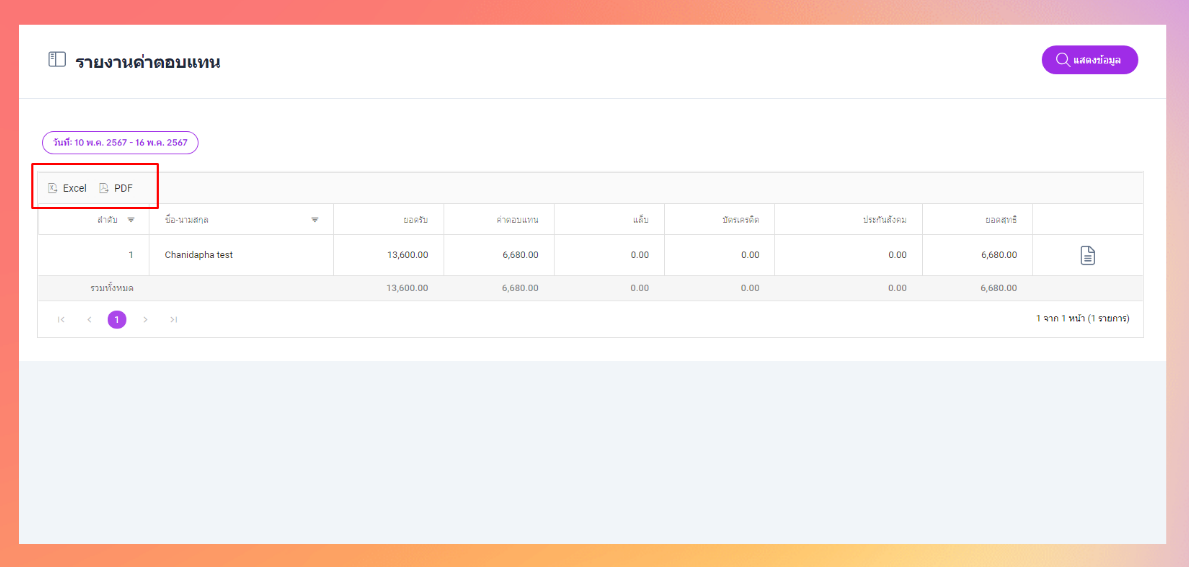Select 13,600.00 in Chanidapha test row
This screenshot has height=567, width=1189.
tap(408, 255)
